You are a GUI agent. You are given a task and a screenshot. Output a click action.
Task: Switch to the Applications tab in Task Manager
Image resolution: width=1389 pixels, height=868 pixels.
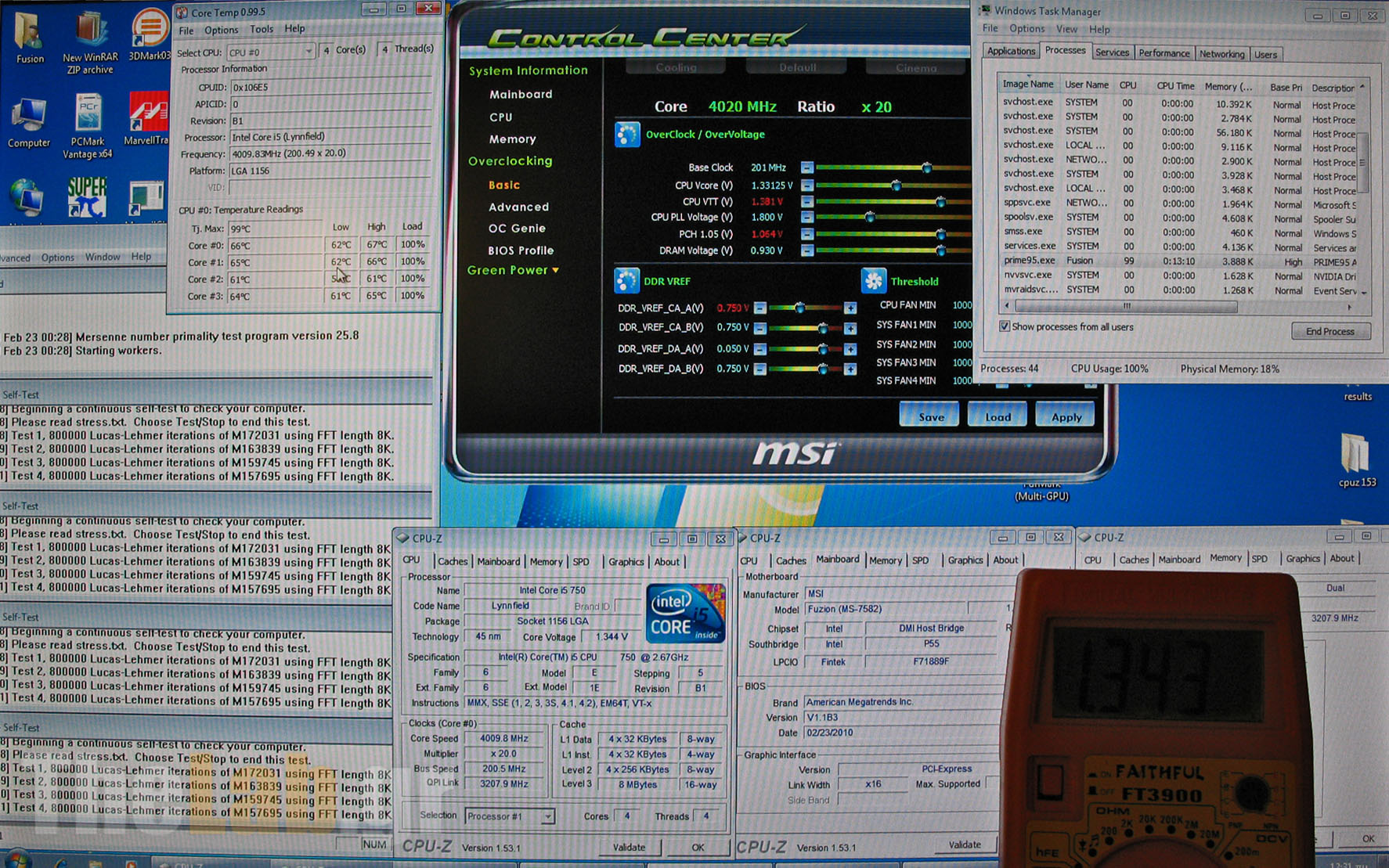(x=1011, y=52)
